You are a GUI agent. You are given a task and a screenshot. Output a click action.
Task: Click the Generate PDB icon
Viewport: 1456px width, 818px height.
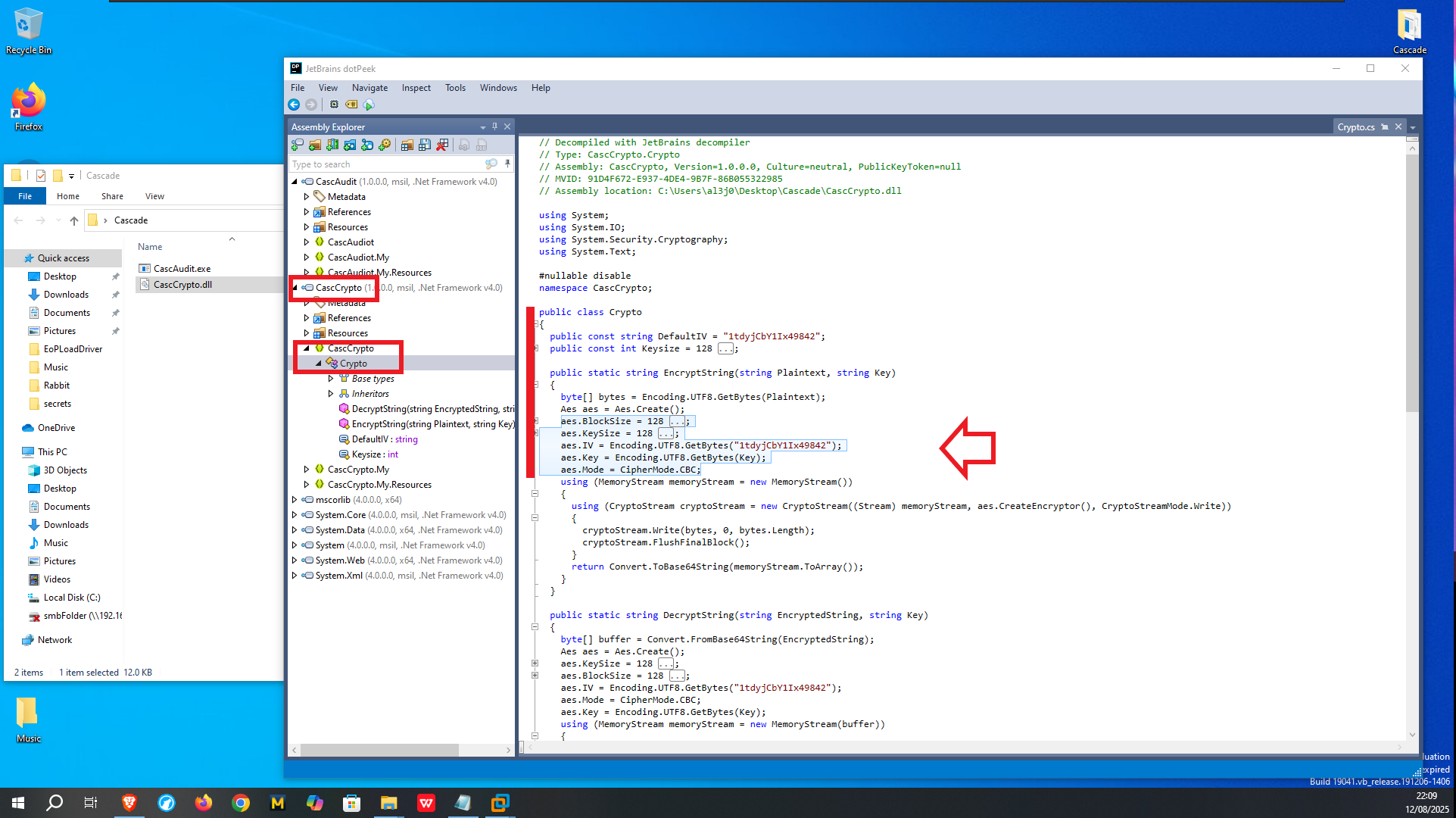[x=482, y=145]
